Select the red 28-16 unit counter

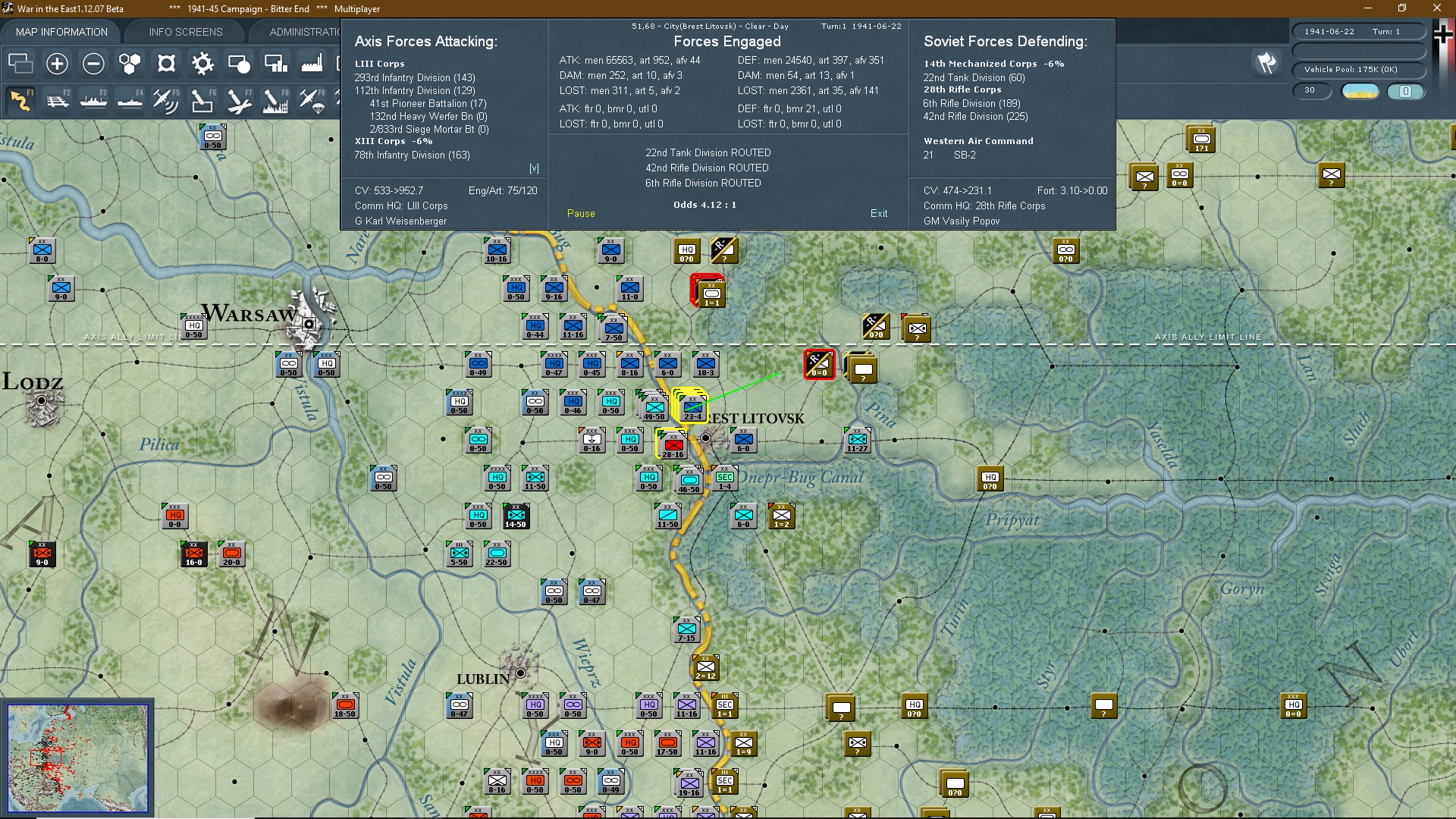pos(672,444)
